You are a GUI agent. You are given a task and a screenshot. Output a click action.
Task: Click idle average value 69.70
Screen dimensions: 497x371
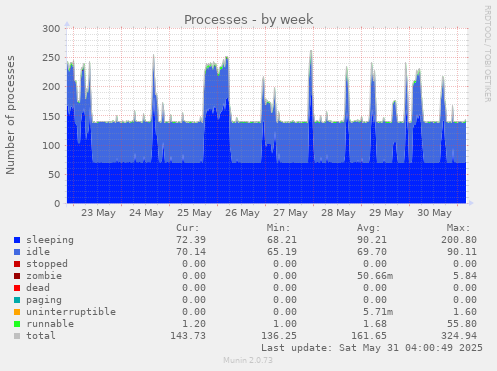[x=372, y=252]
